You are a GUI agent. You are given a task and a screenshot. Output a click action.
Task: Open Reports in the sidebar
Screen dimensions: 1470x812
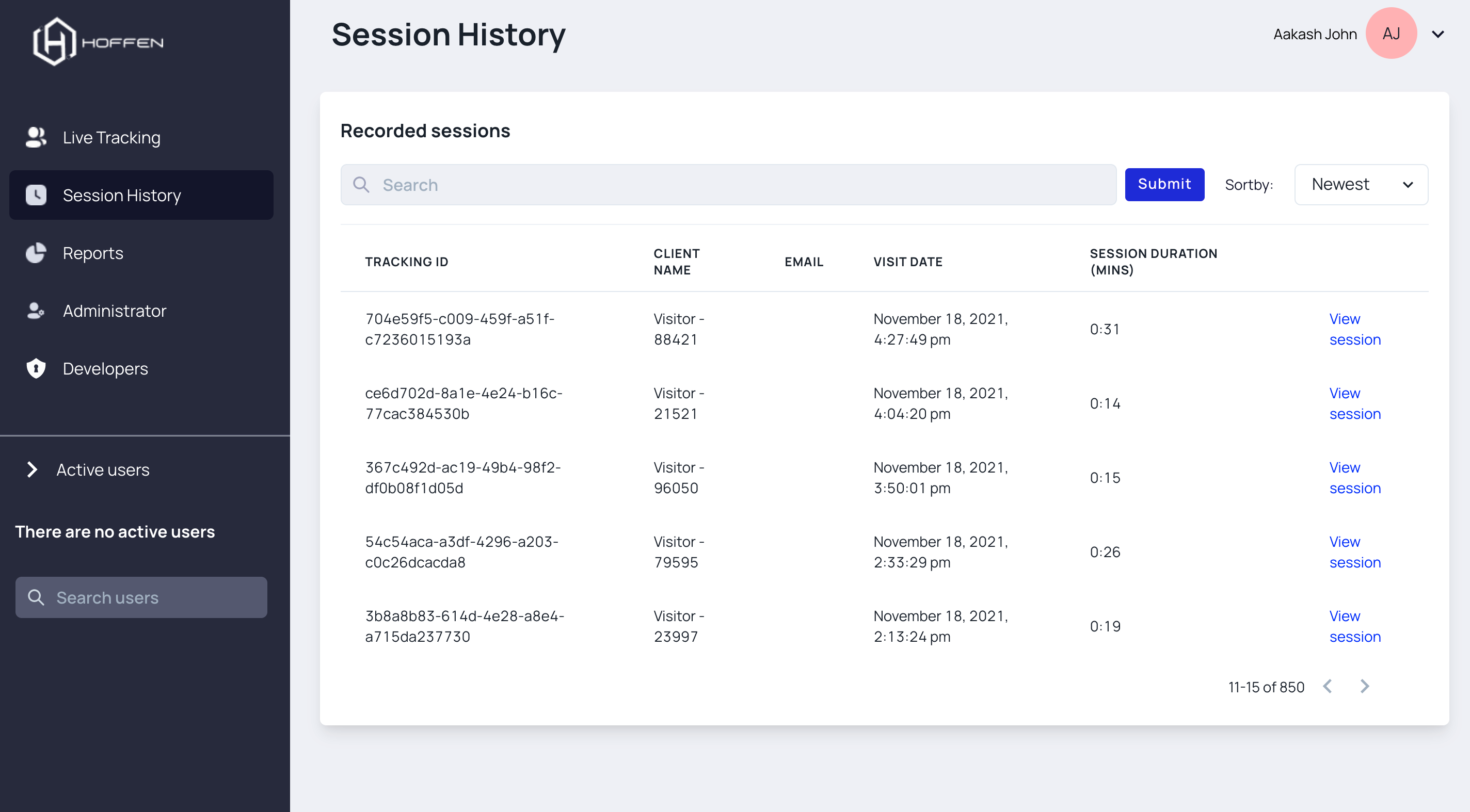tap(92, 253)
